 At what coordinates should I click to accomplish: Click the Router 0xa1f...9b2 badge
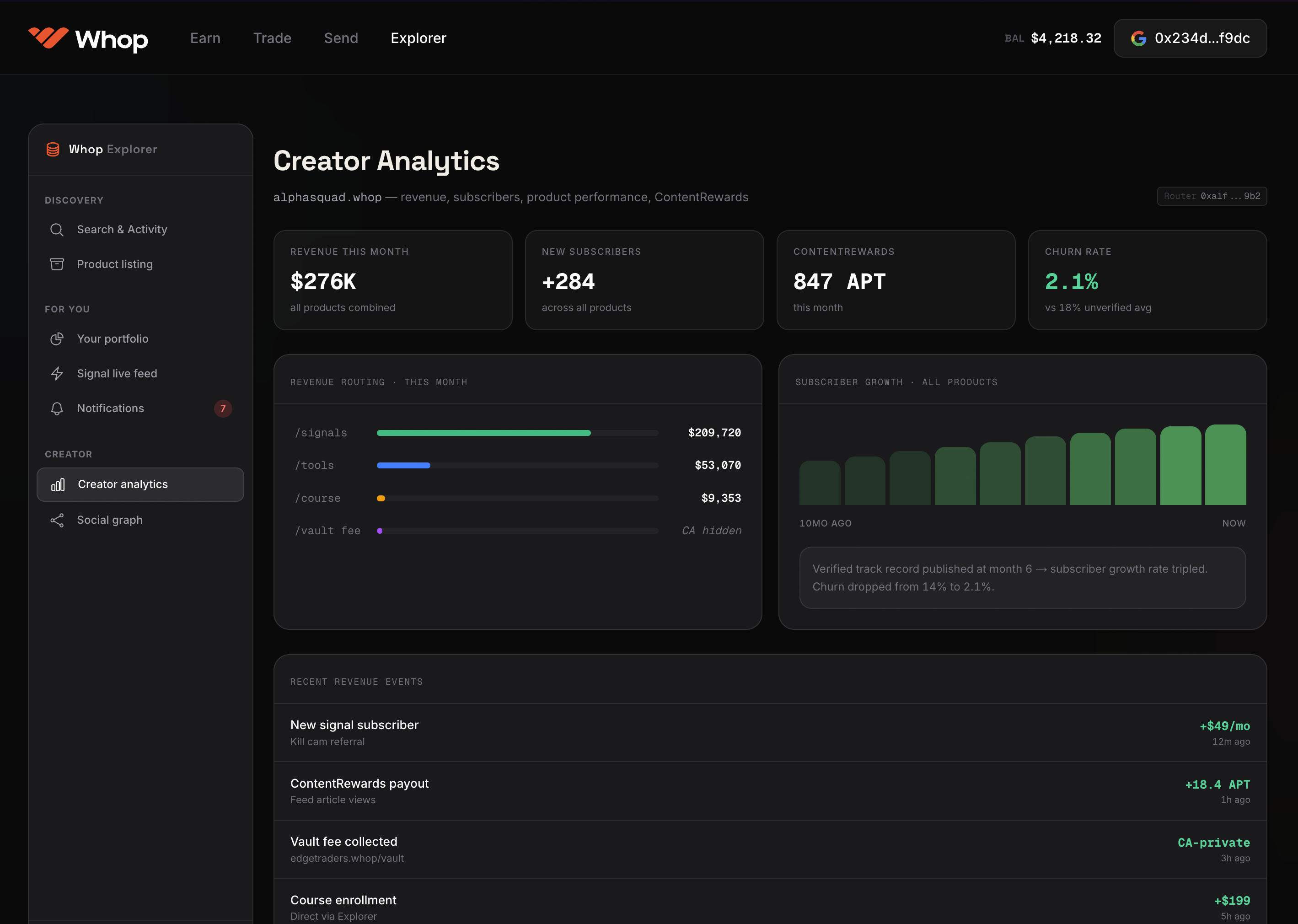click(1212, 196)
